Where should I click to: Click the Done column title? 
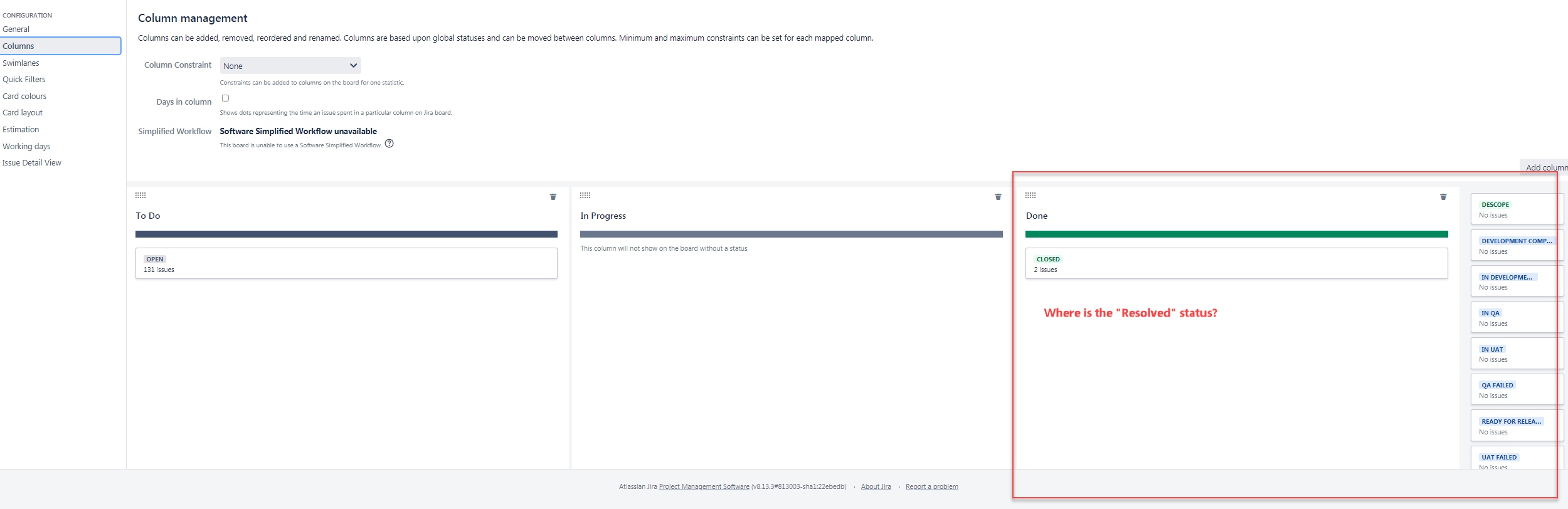(x=1037, y=216)
